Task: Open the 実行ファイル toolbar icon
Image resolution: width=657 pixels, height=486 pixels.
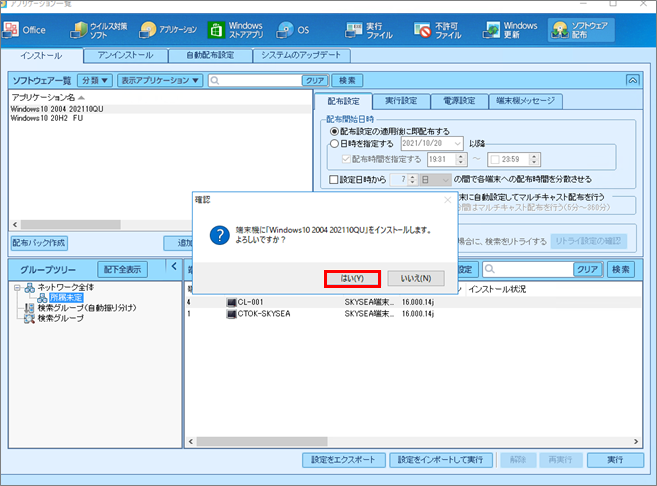Action: click(369, 30)
